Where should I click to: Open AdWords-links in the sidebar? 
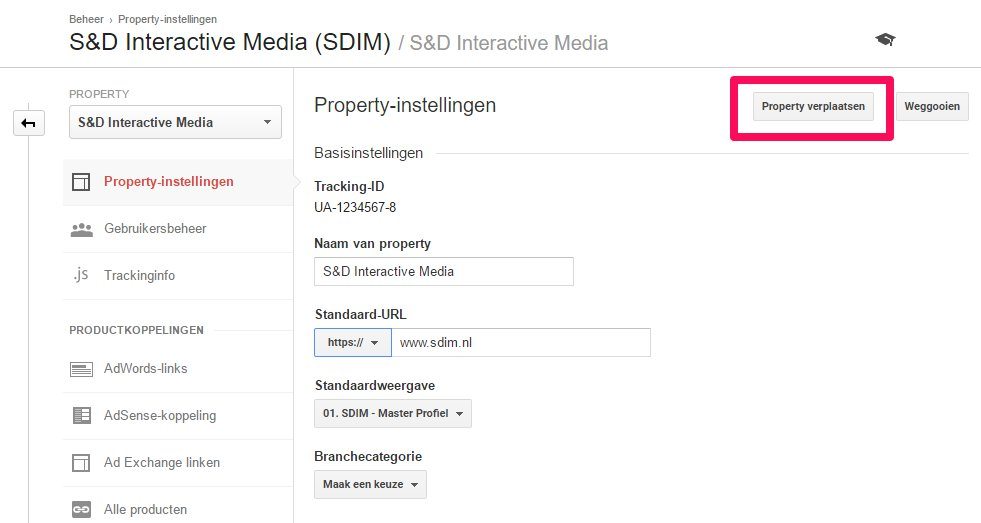click(178, 369)
